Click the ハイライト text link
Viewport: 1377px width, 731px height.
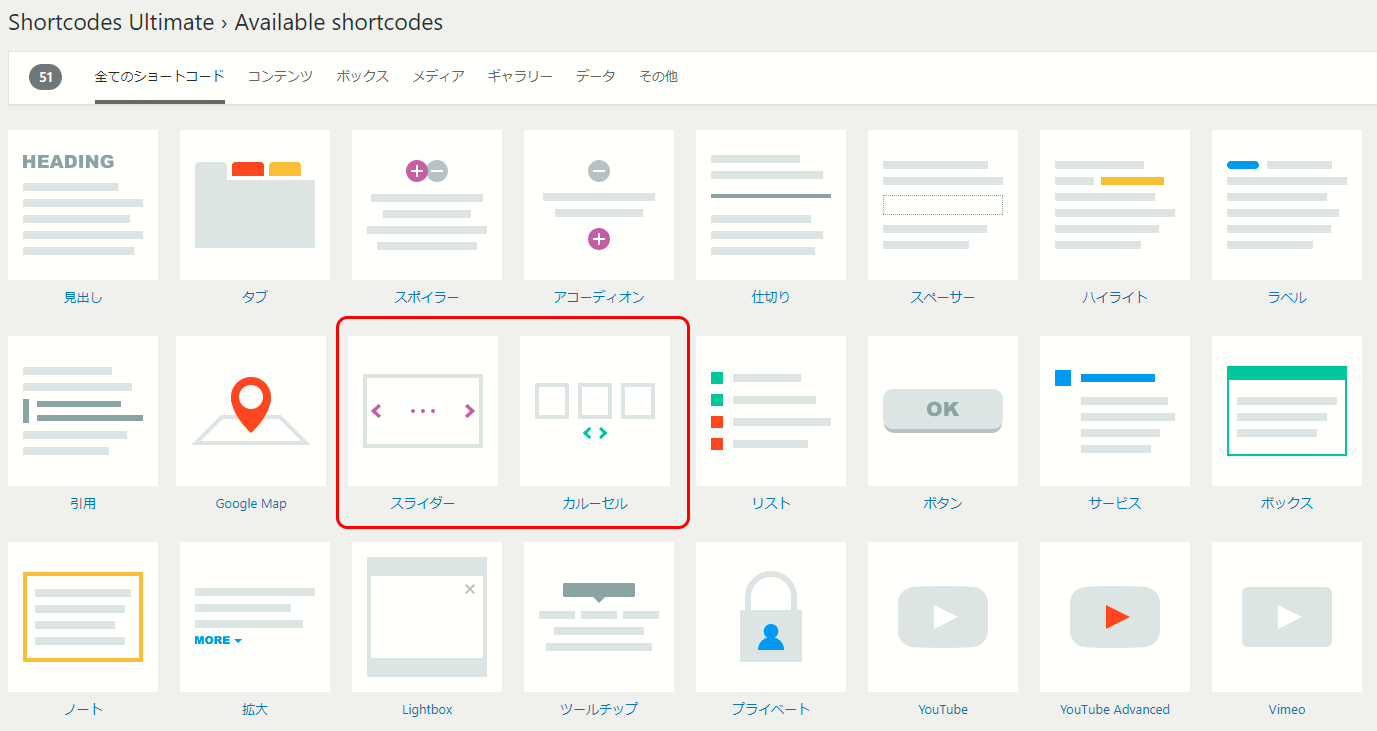[x=1115, y=297]
